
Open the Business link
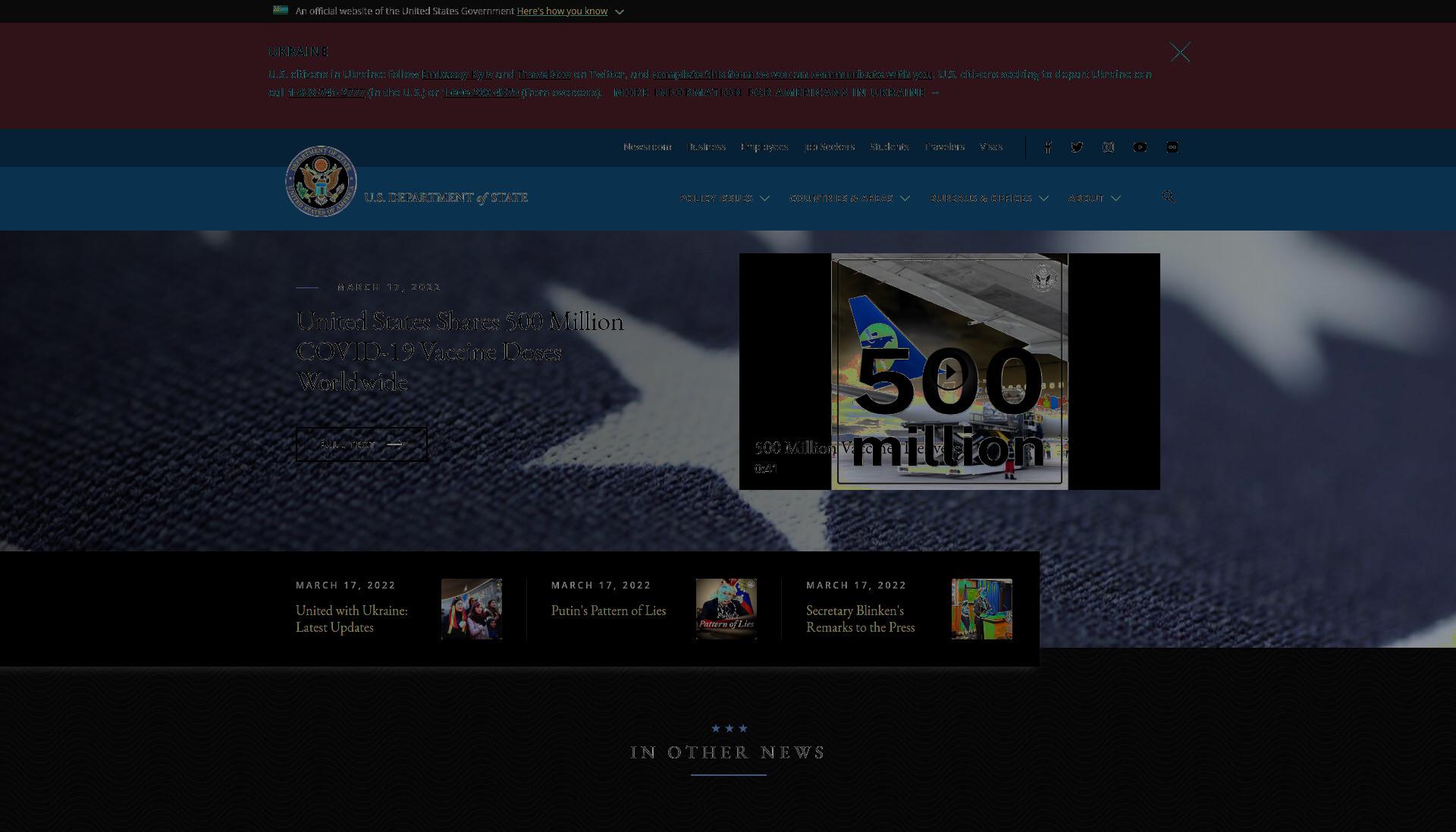tap(706, 147)
